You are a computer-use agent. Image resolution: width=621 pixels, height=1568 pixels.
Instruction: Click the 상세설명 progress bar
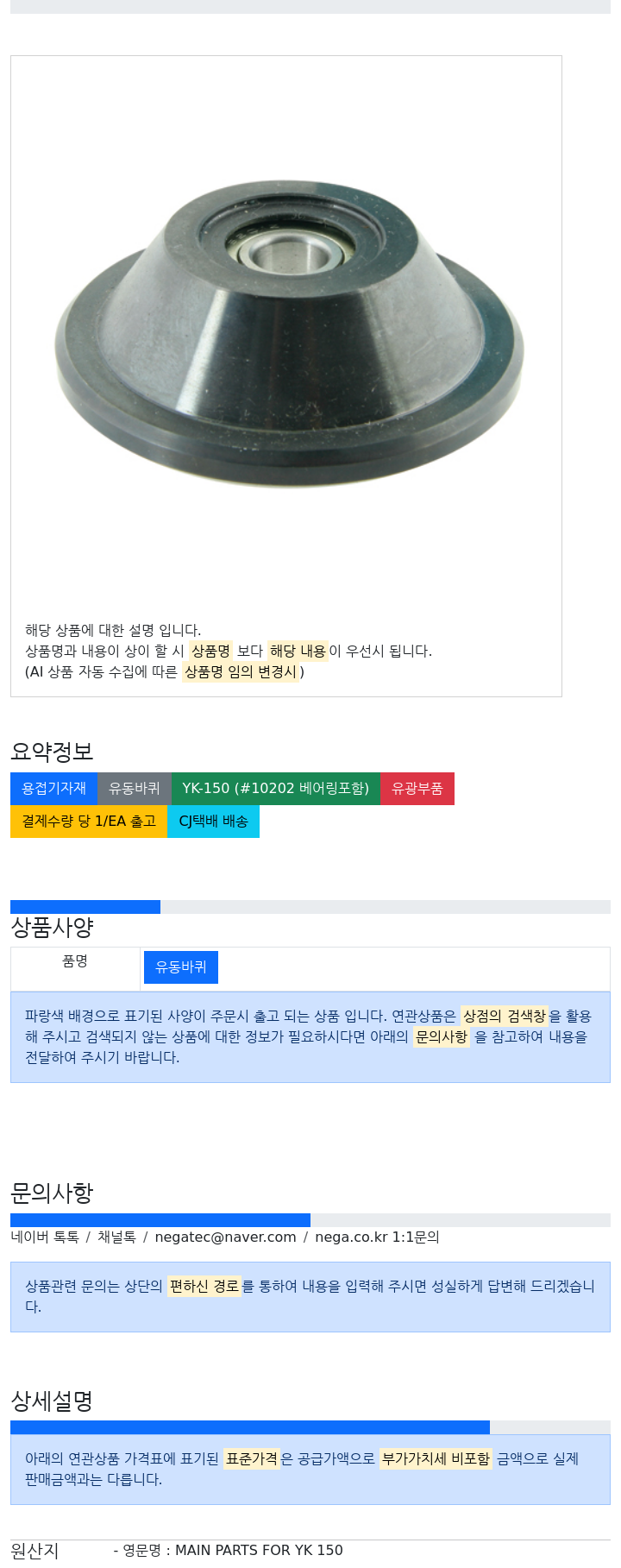(x=310, y=1427)
